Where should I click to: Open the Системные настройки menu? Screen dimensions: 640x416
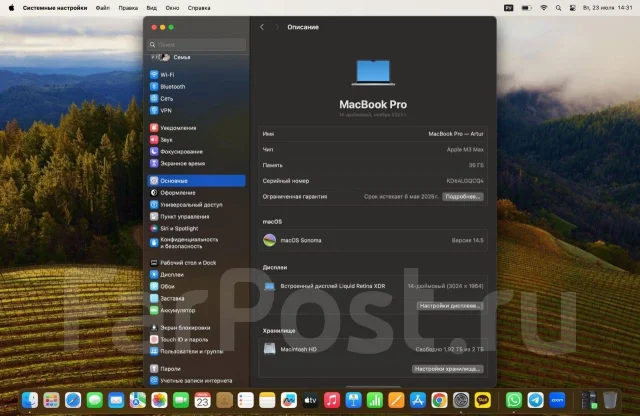pos(55,8)
